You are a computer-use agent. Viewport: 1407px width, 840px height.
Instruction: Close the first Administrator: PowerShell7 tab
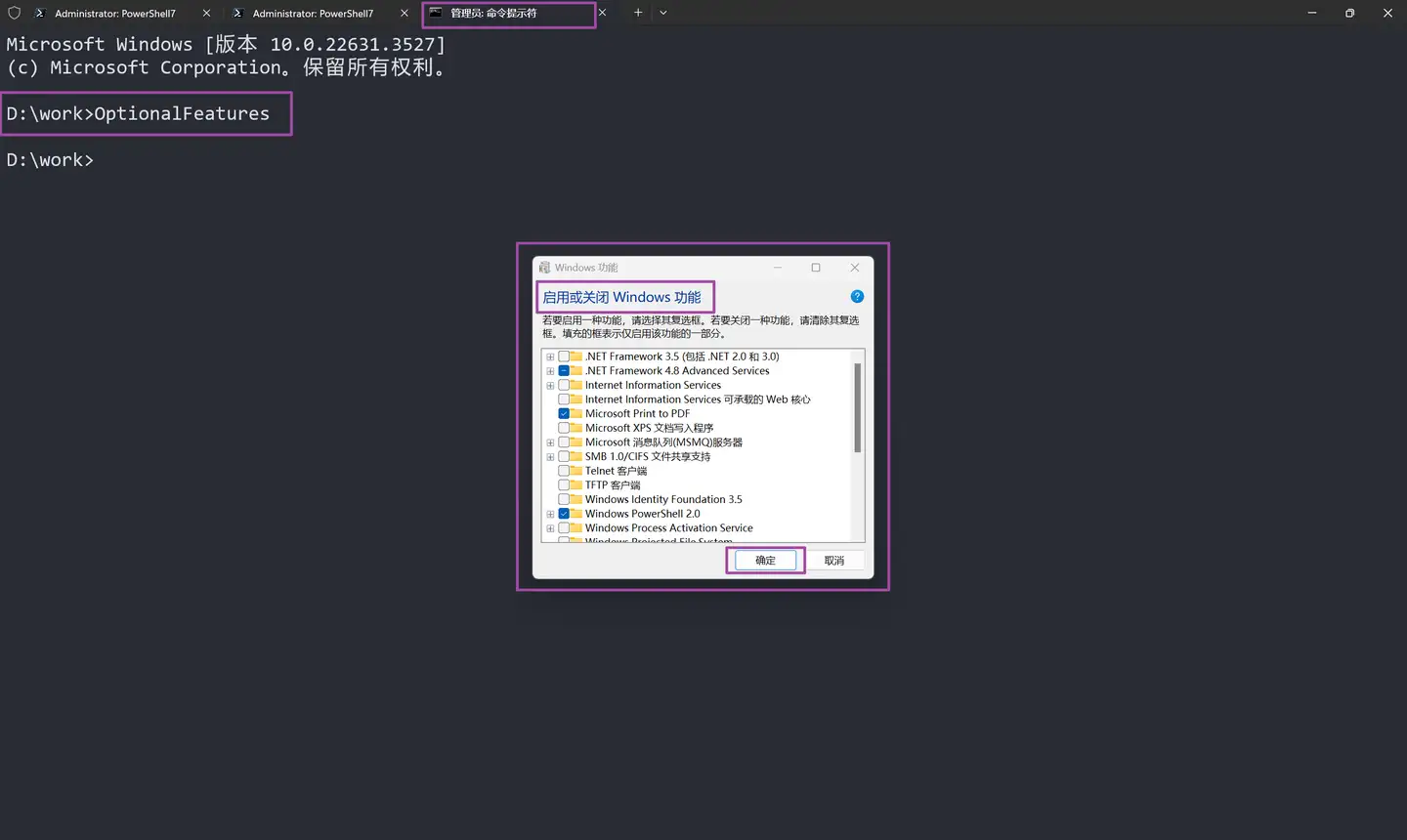pyautogui.click(x=206, y=13)
